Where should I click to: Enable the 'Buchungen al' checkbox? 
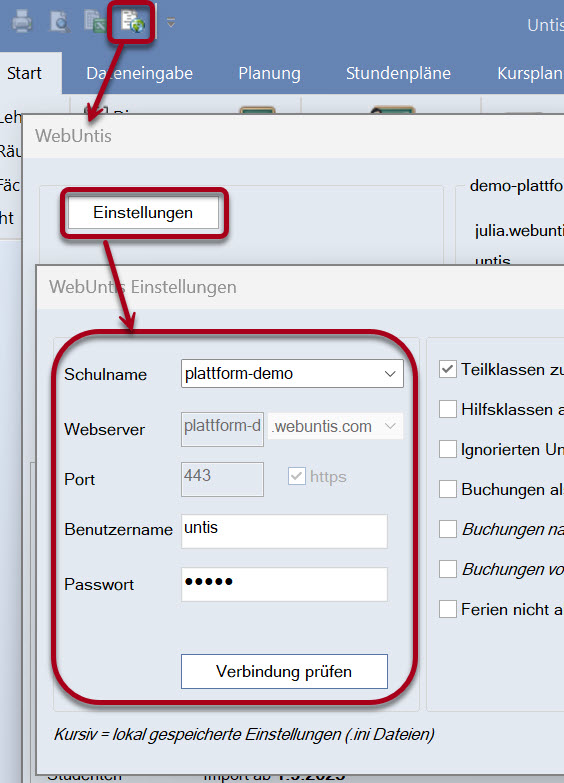click(448, 489)
